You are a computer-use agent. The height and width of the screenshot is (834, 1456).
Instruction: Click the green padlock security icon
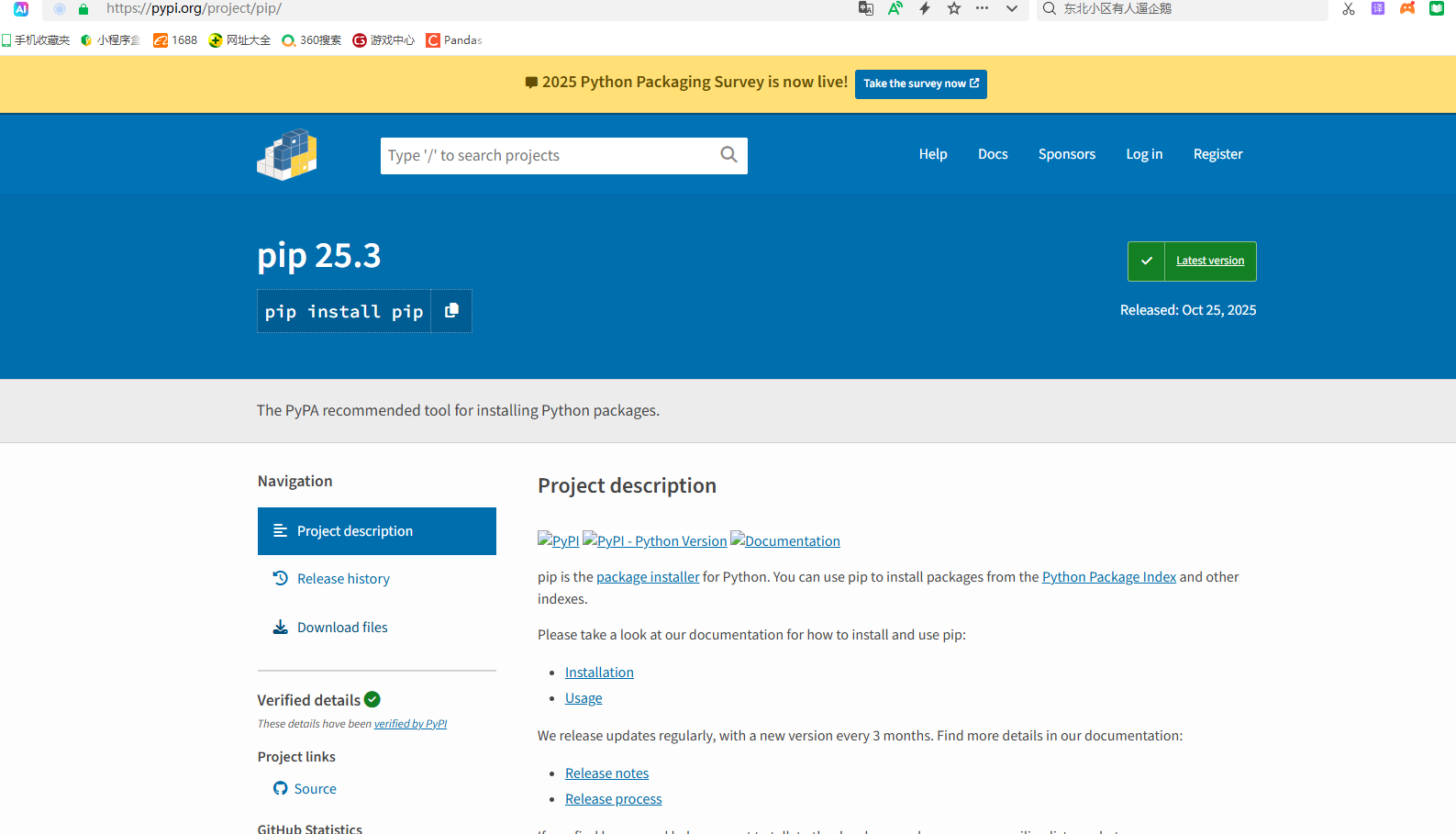83,9
